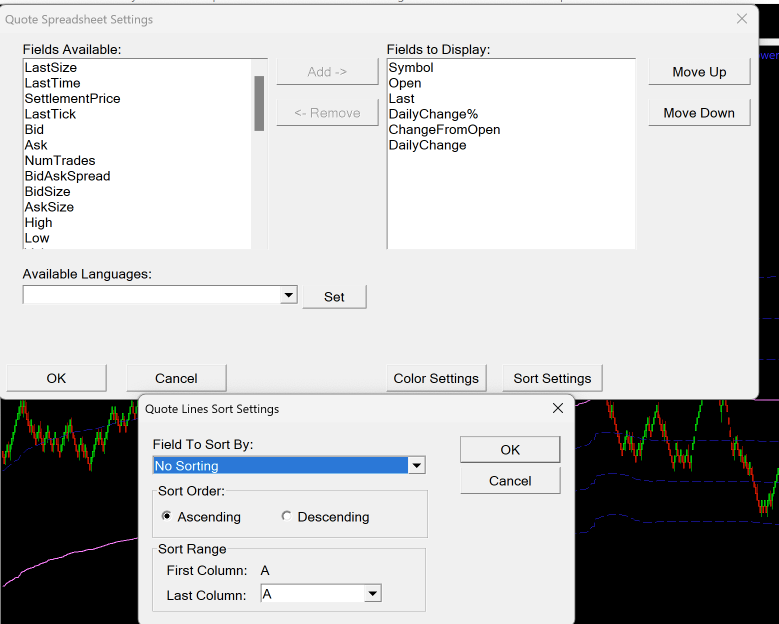Confirm sort settings with OK

point(510,450)
